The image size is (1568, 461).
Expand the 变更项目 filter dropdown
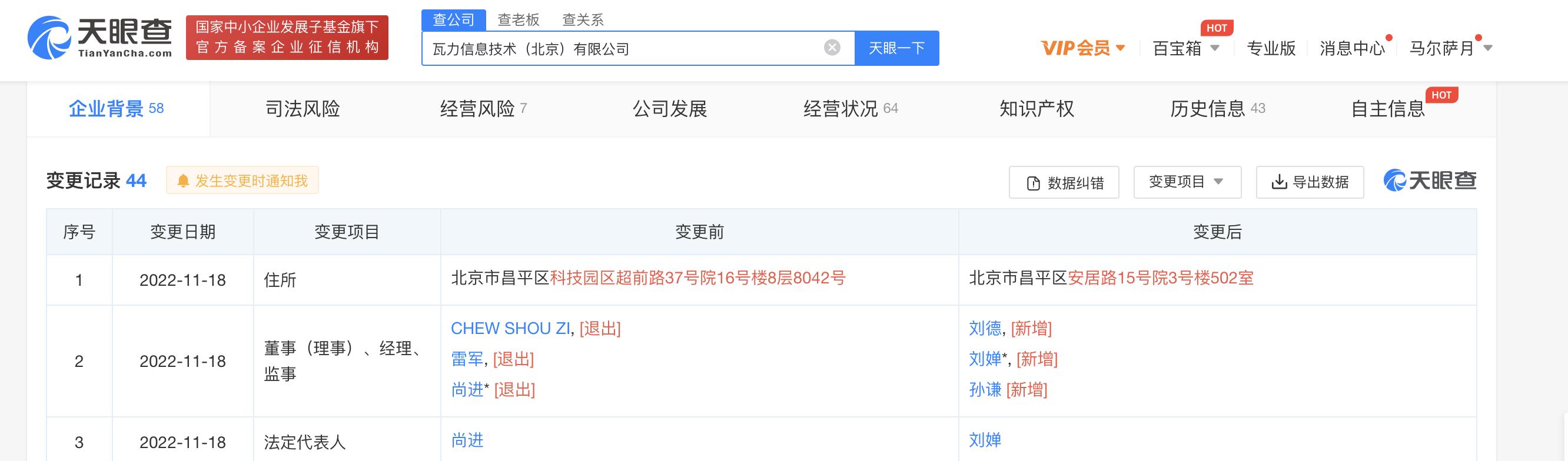click(1187, 182)
